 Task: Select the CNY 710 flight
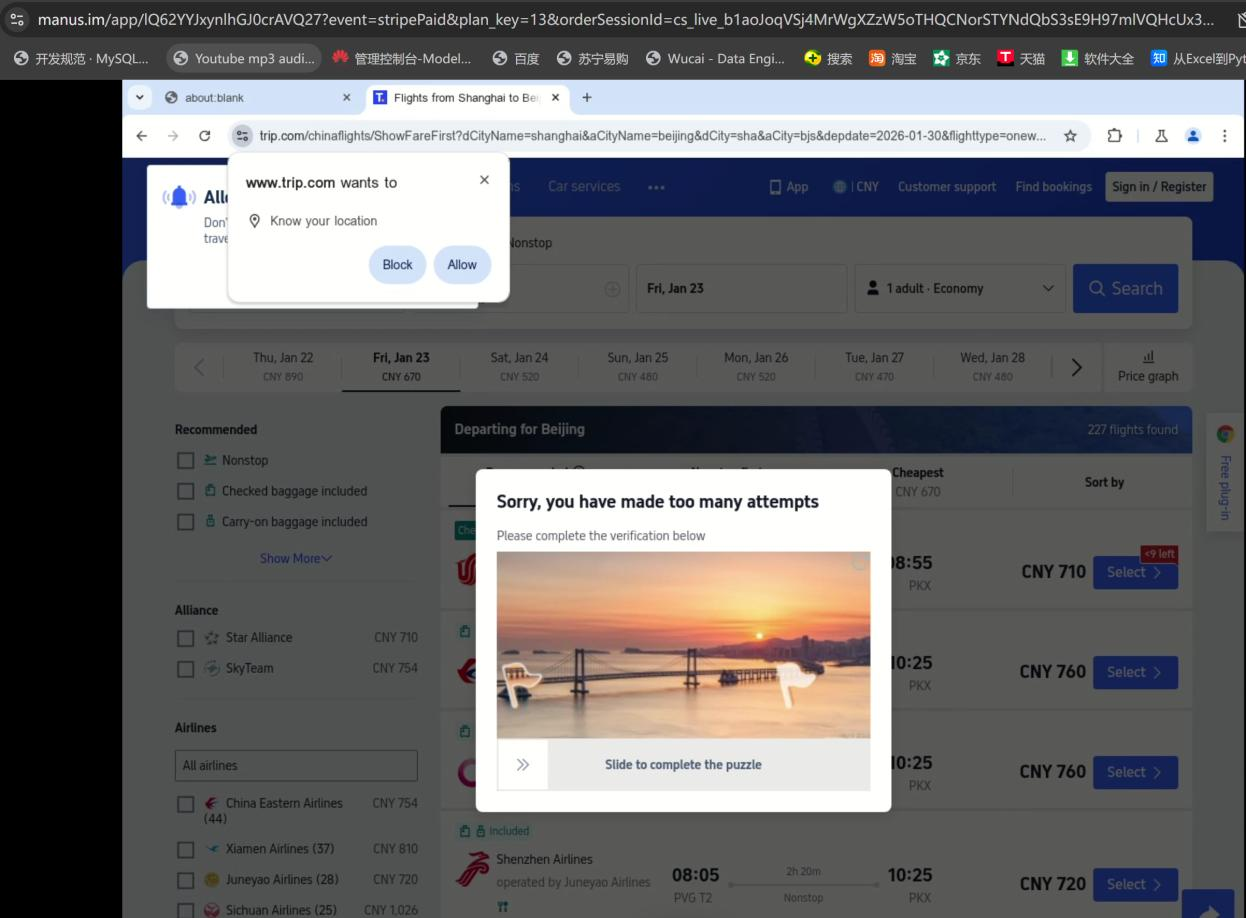coord(1135,572)
